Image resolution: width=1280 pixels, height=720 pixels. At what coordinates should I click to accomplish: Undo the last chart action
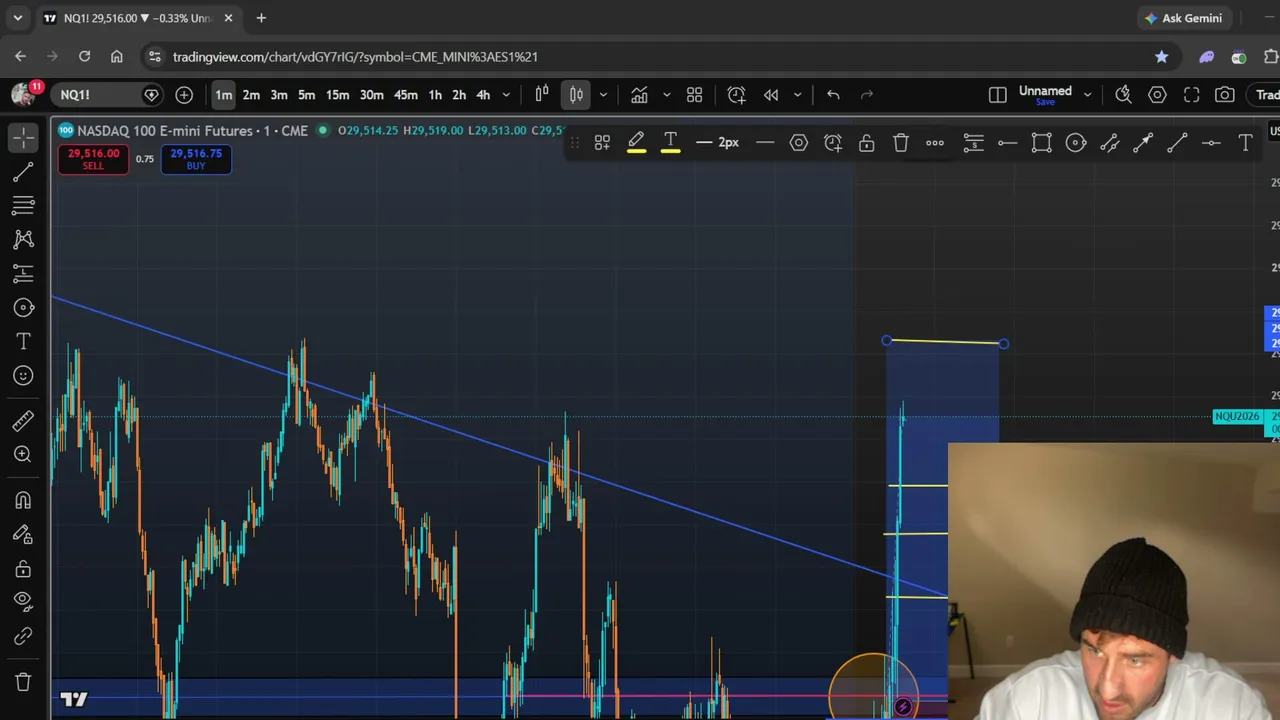(833, 95)
